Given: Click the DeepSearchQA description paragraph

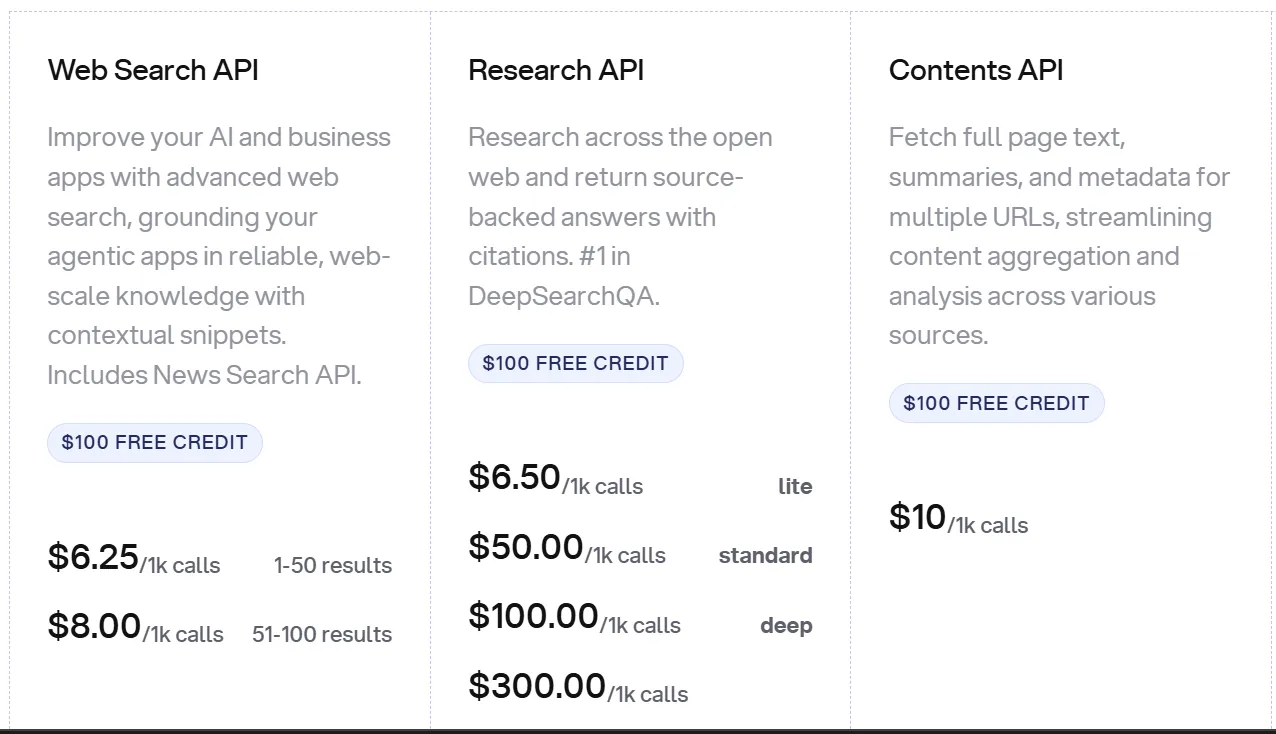Looking at the screenshot, I should click(x=620, y=216).
